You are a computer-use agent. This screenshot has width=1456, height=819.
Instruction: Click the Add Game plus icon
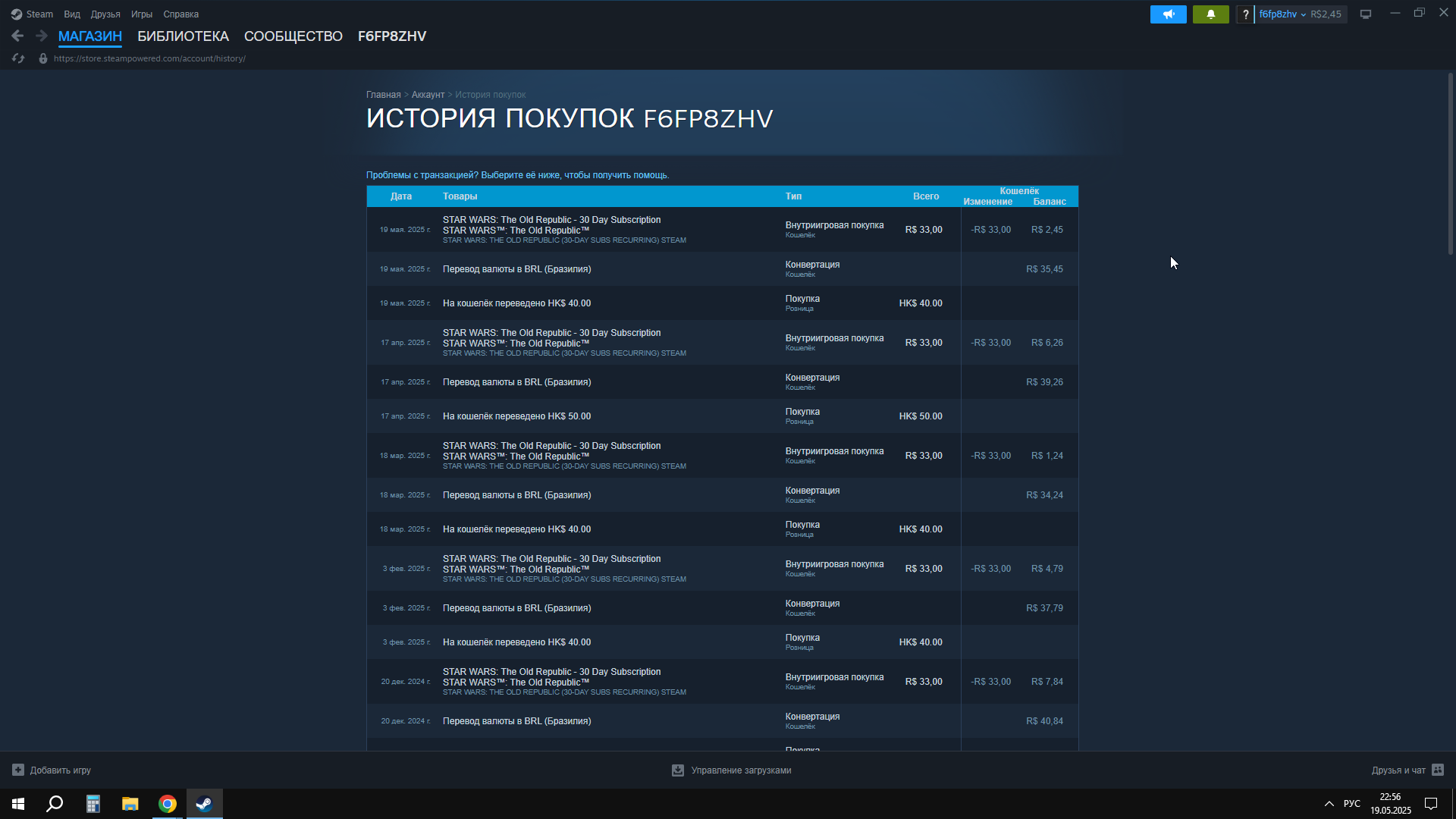(18, 770)
